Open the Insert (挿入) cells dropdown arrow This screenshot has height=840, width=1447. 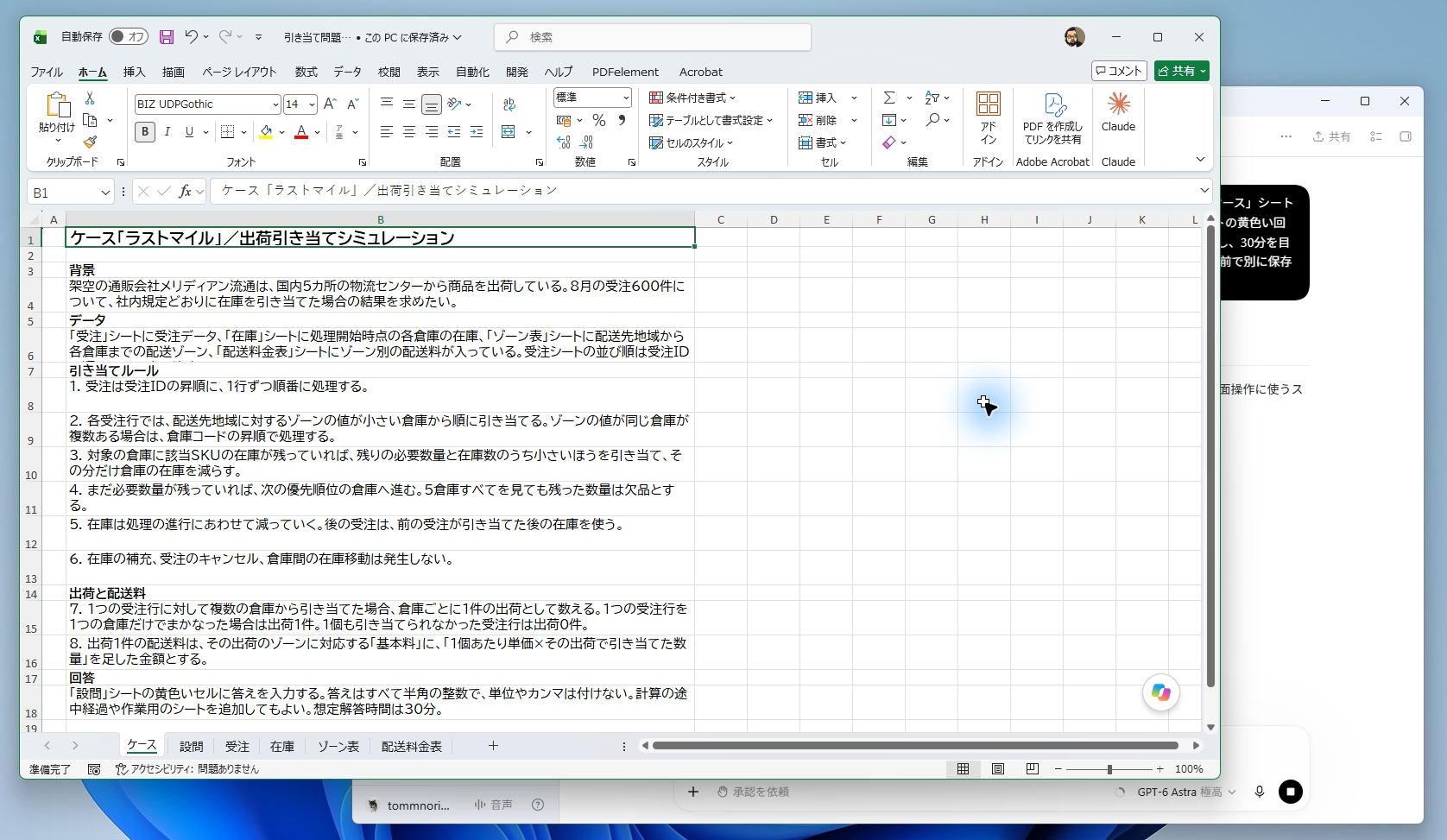point(854,98)
